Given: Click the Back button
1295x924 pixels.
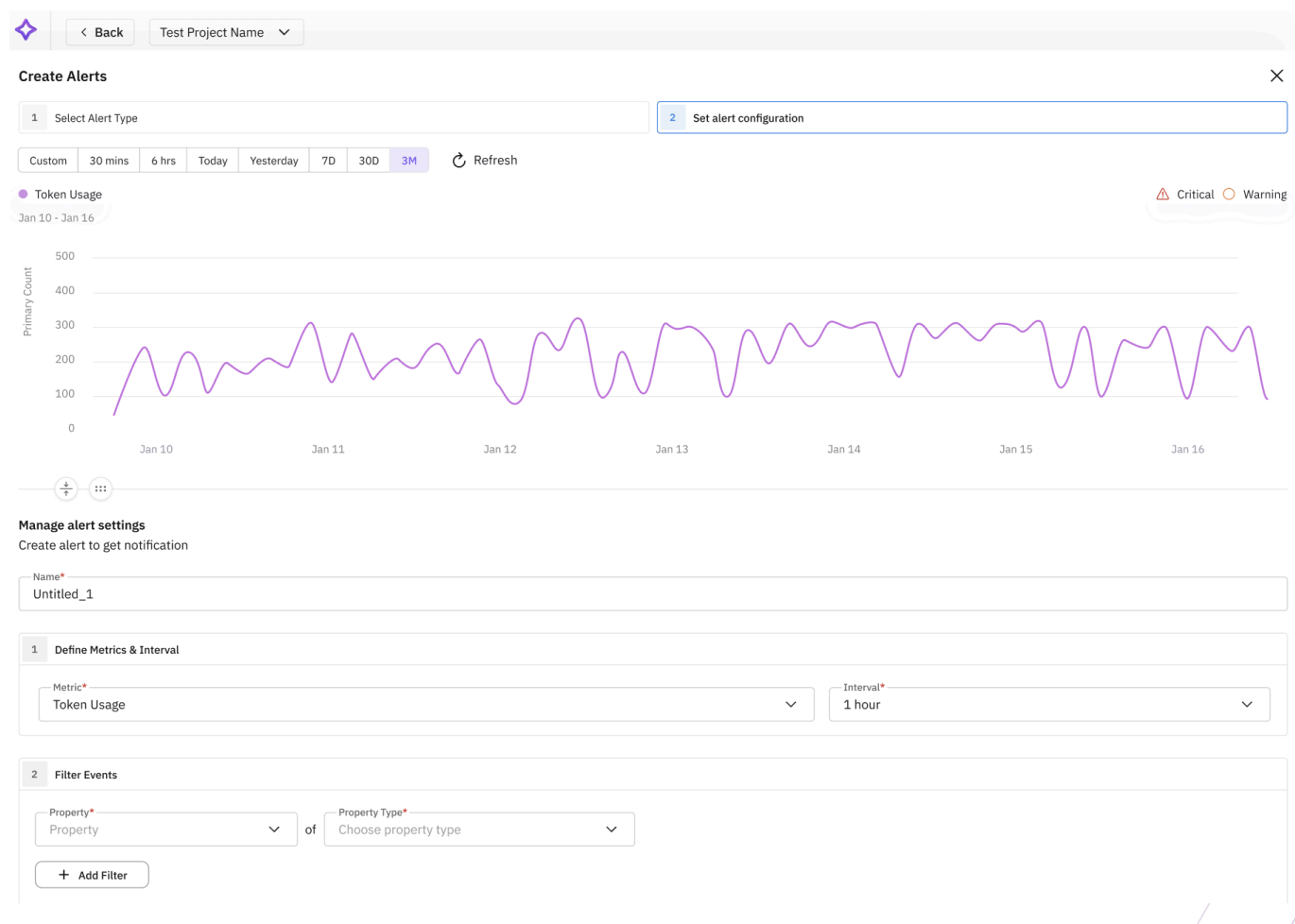Looking at the screenshot, I should point(100,32).
